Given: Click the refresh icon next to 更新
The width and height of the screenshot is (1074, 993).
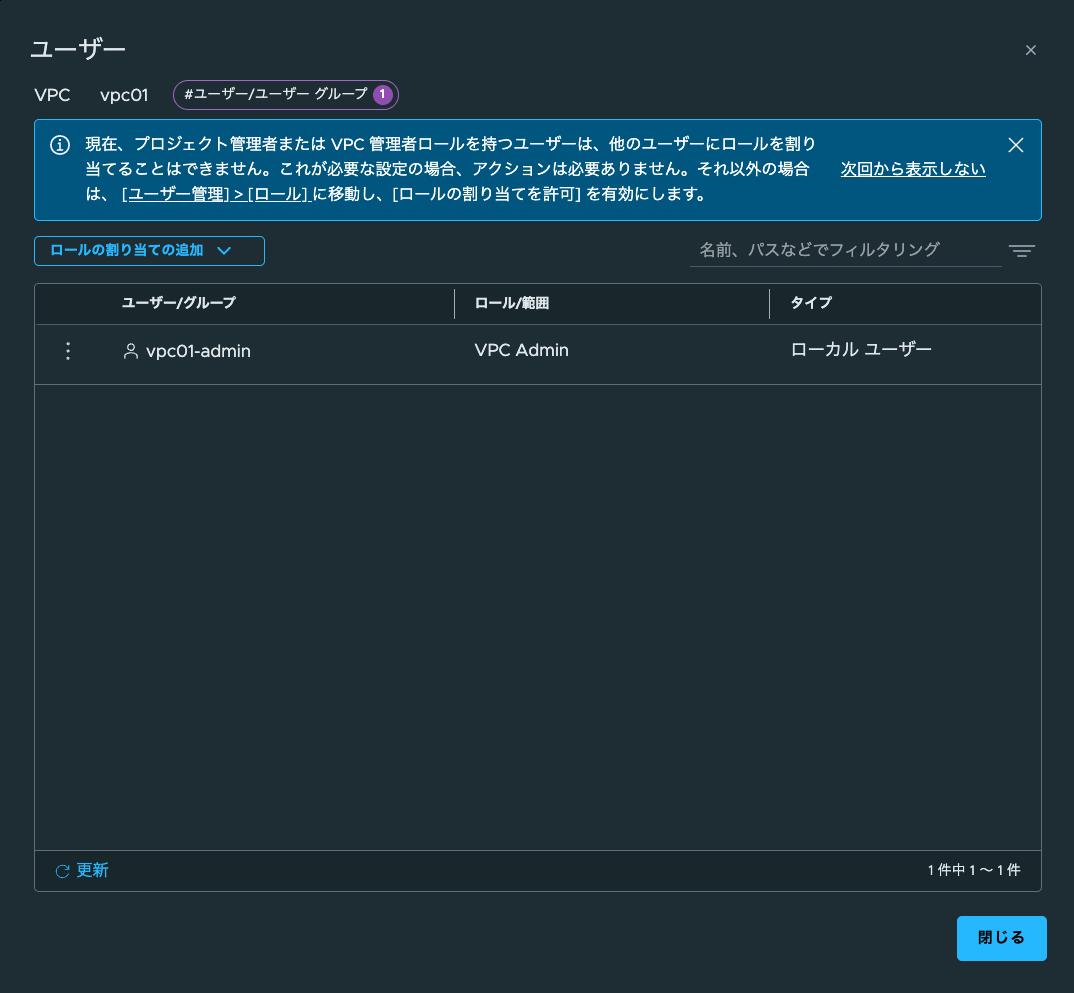Looking at the screenshot, I should pos(62,871).
